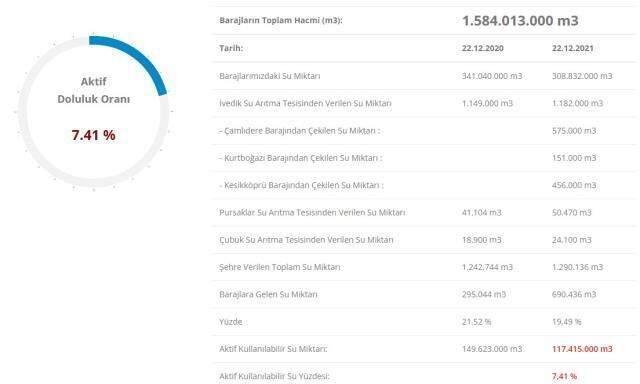This screenshot has height=384, width=640.
Task: Click the 41.104 m3 value
Action: (482, 213)
